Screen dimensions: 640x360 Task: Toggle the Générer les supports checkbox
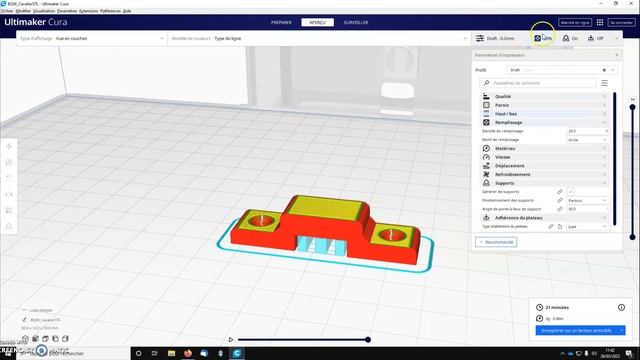(x=571, y=191)
